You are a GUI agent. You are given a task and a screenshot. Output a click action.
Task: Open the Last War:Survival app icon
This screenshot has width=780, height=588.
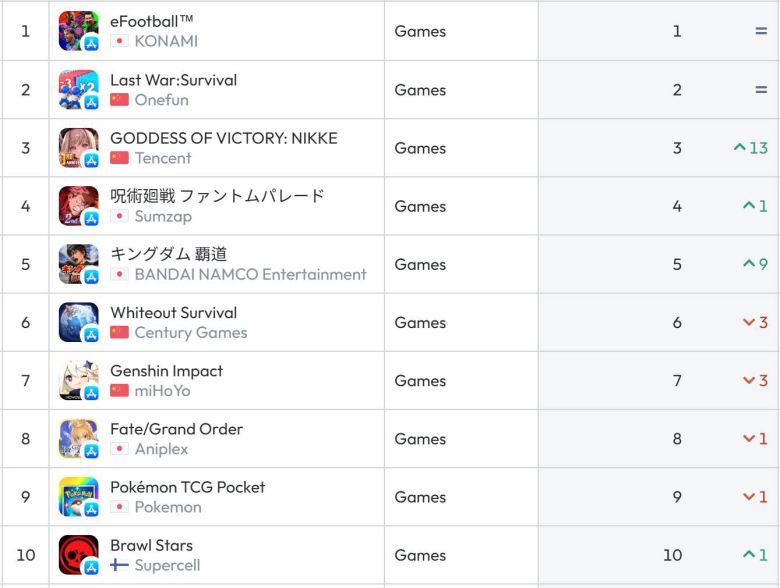tap(78, 89)
